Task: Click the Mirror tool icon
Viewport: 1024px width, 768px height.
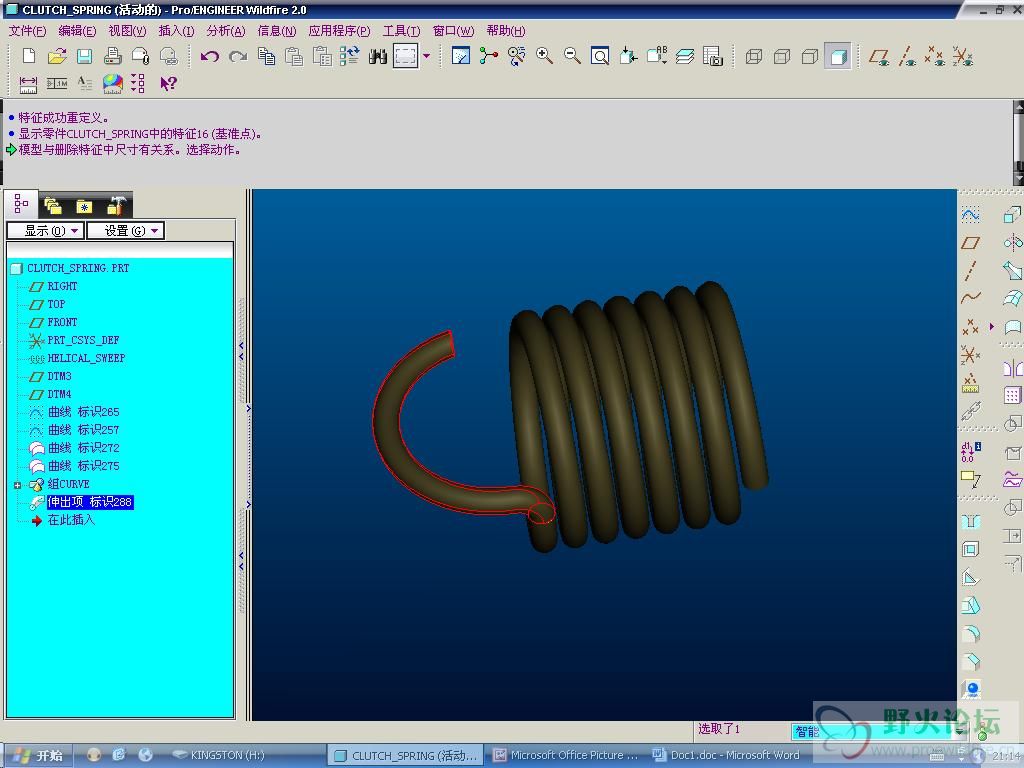Action: 1012,368
